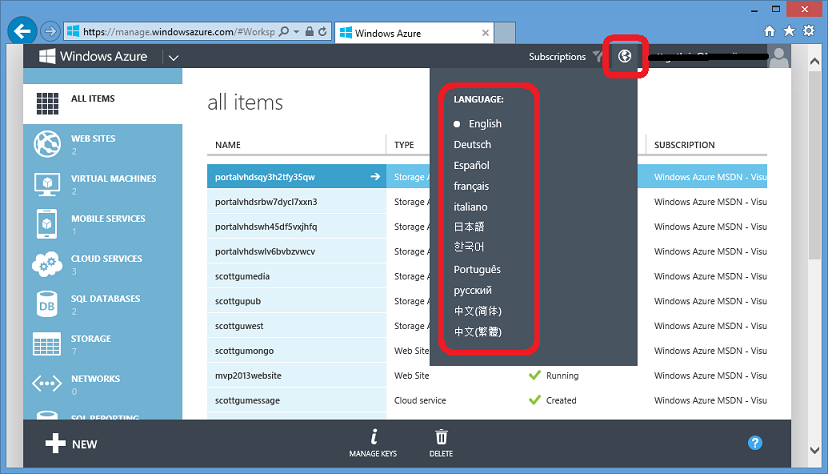The image size is (828, 474).
Task: Refresh the page with reload icon
Action: click(322, 32)
